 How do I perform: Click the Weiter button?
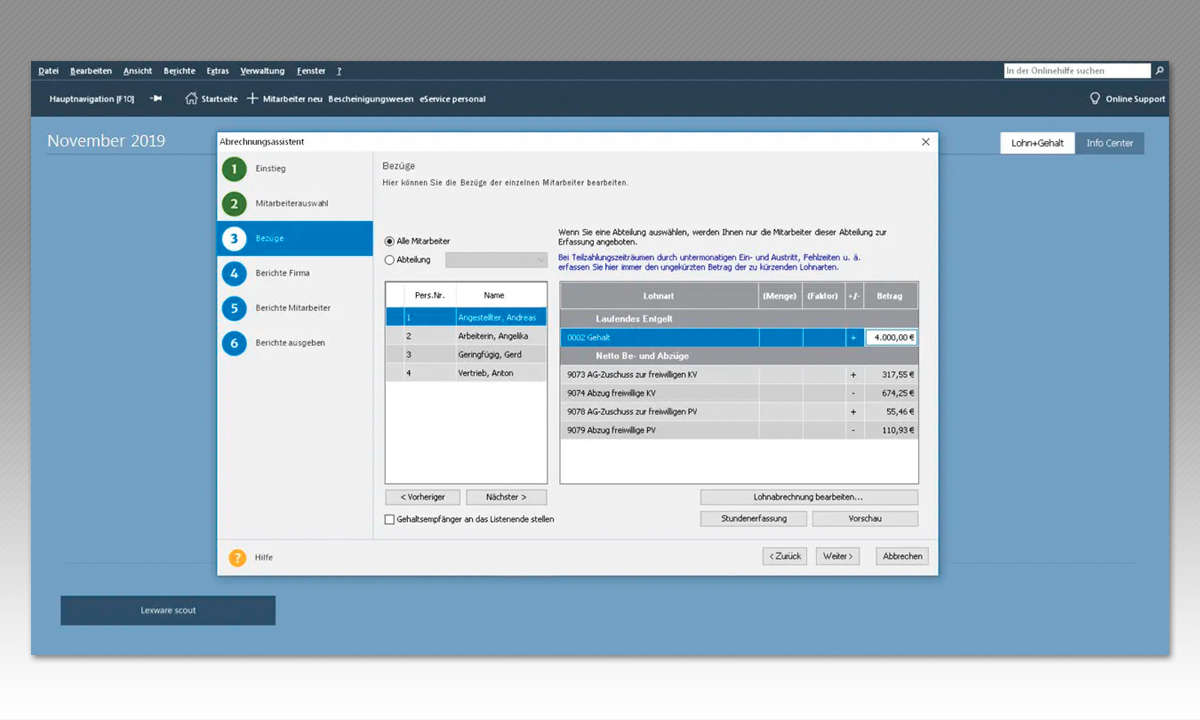coord(838,556)
